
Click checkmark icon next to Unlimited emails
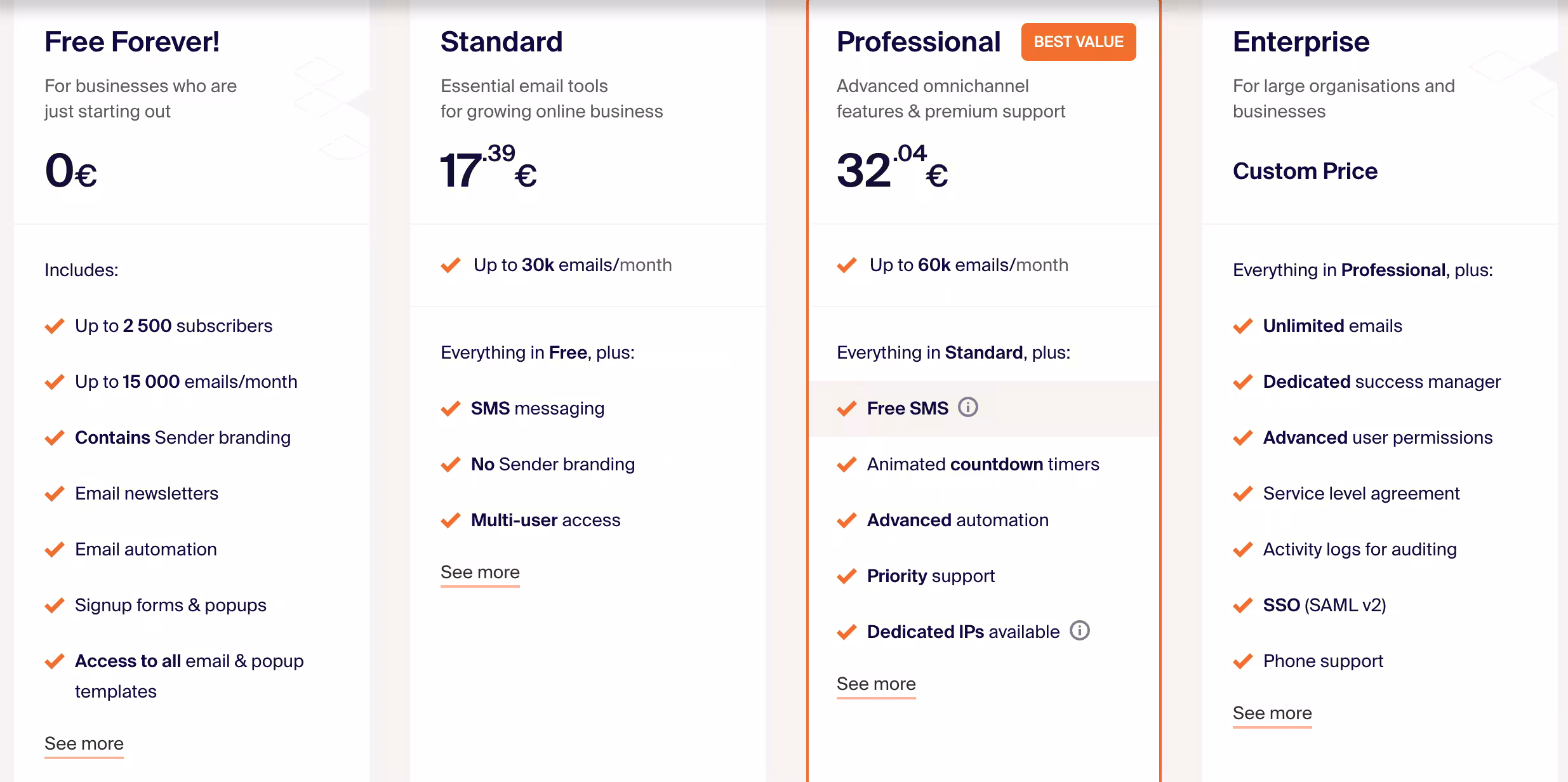1243,326
